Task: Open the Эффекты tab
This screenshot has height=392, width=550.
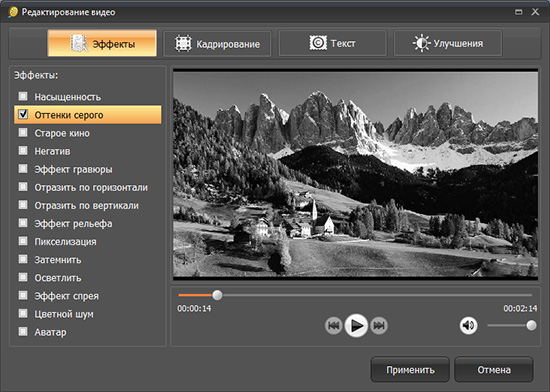Action: (x=102, y=43)
